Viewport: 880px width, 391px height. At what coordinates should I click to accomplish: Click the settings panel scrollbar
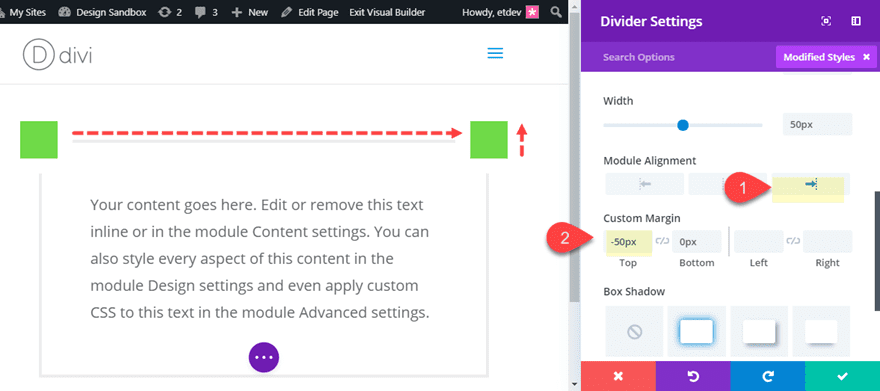click(877, 250)
